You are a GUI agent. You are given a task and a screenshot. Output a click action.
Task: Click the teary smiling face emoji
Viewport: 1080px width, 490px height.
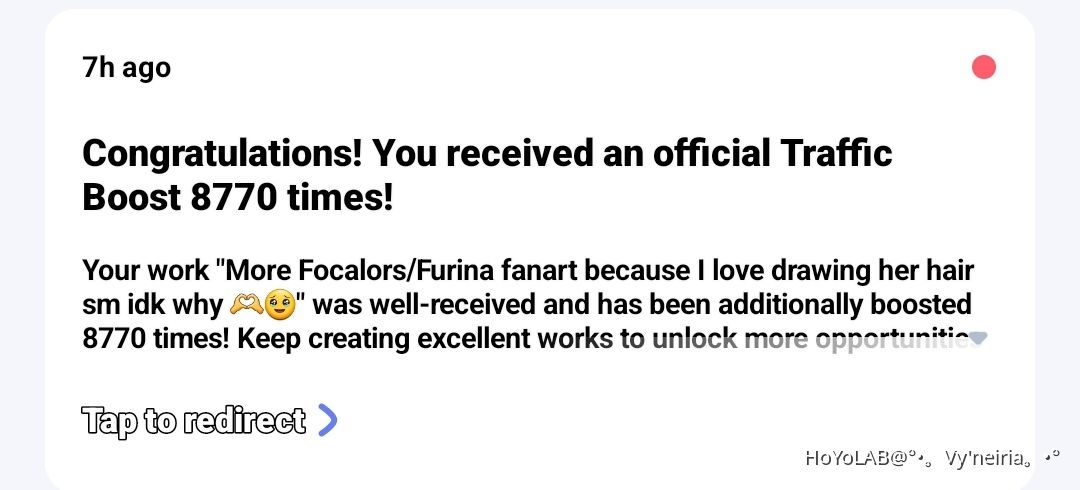[279, 304]
